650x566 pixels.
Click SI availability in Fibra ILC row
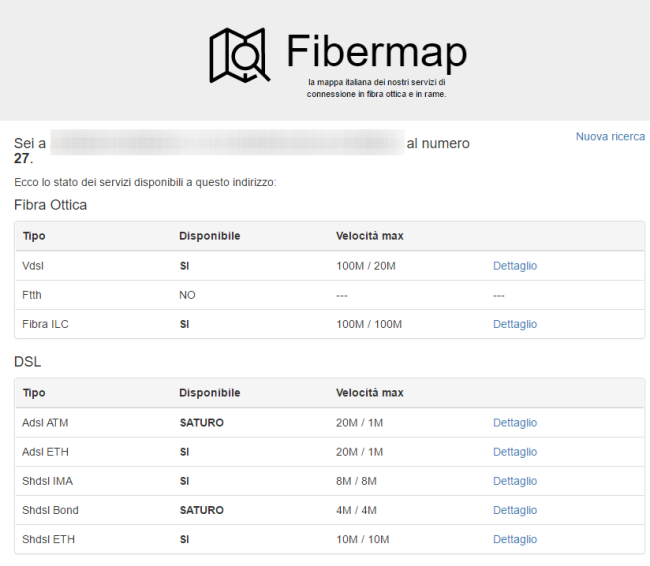[184, 324]
